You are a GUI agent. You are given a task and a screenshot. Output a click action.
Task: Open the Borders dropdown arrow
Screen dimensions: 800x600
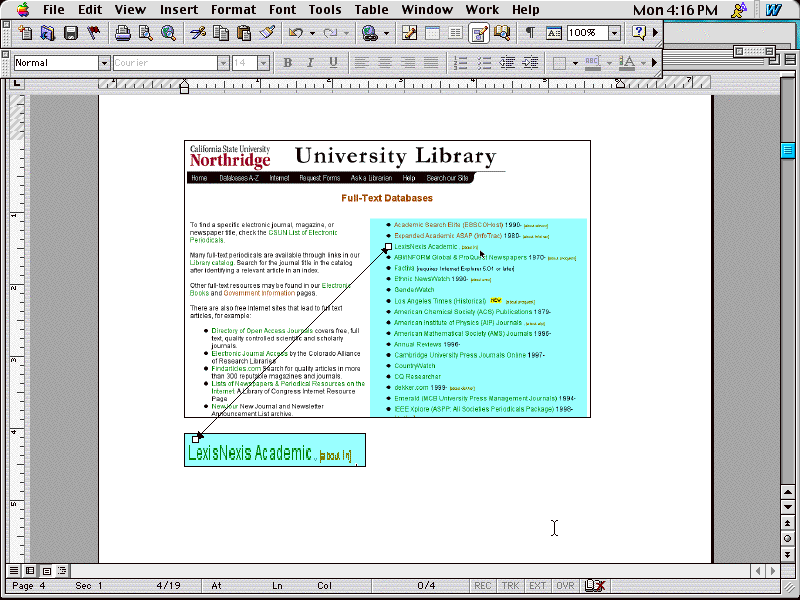(576, 63)
